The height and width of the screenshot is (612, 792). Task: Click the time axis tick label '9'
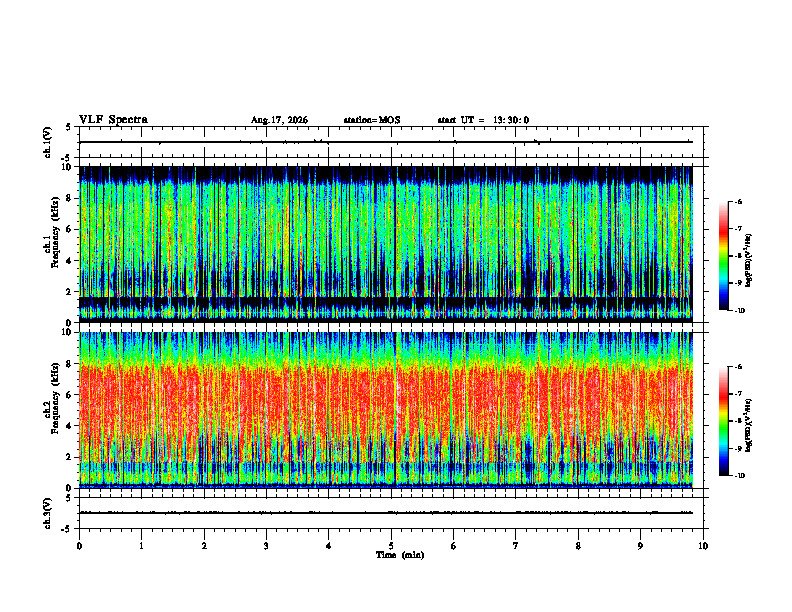640,546
